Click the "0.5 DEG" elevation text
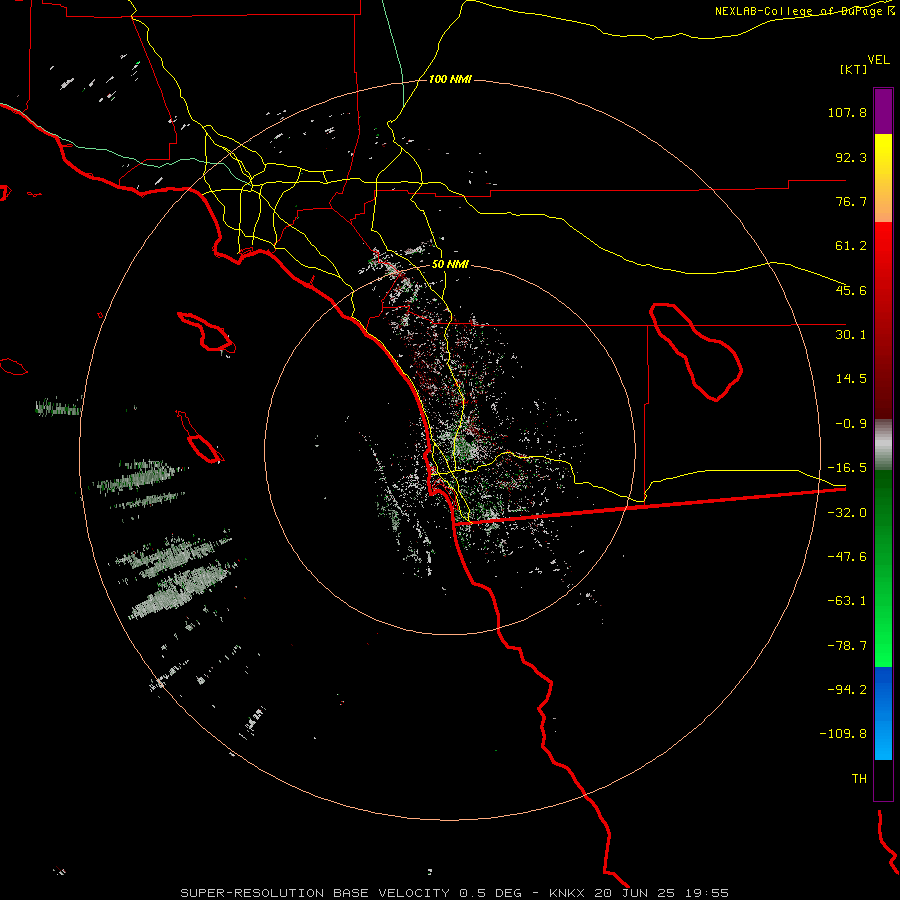Viewport: 900px width, 900px height. pos(491,893)
